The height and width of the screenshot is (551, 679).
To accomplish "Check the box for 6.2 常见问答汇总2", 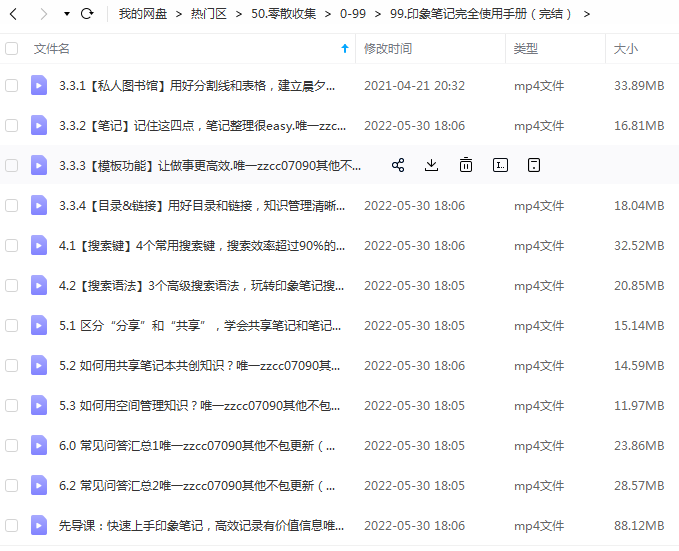I will pyautogui.click(x=12, y=485).
